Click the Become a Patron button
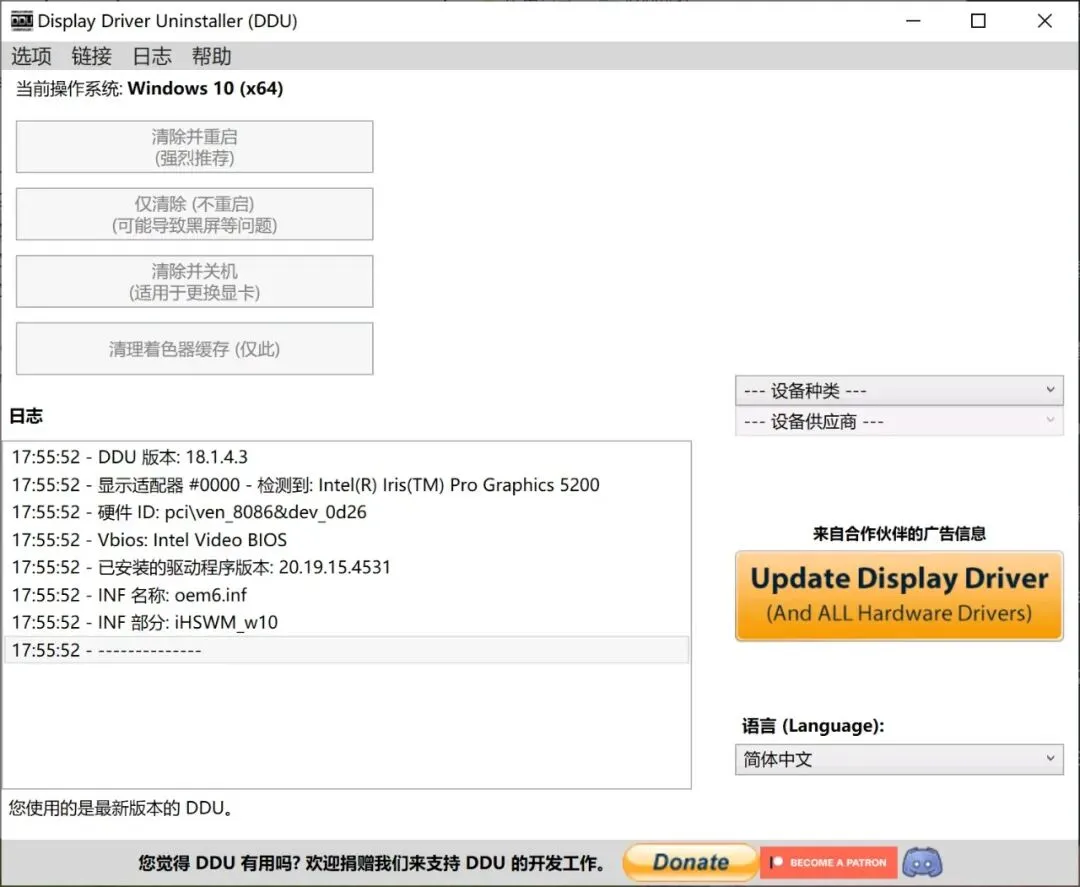Image resolution: width=1080 pixels, height=887 pixels. click(x=829, y=862)
